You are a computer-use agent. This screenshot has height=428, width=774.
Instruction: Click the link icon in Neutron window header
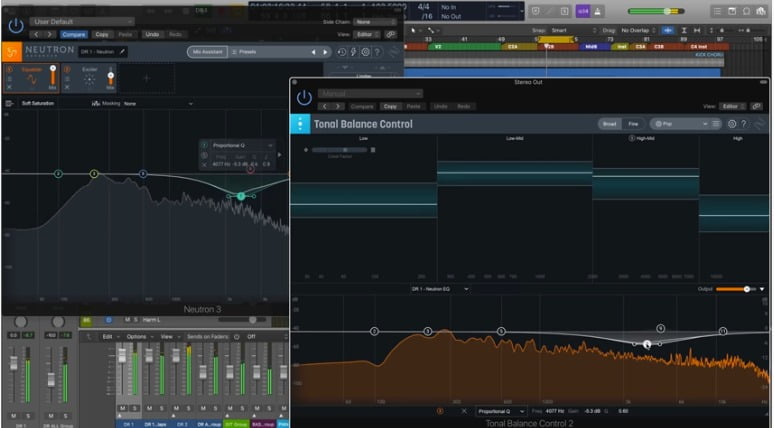tap(391, 35)
